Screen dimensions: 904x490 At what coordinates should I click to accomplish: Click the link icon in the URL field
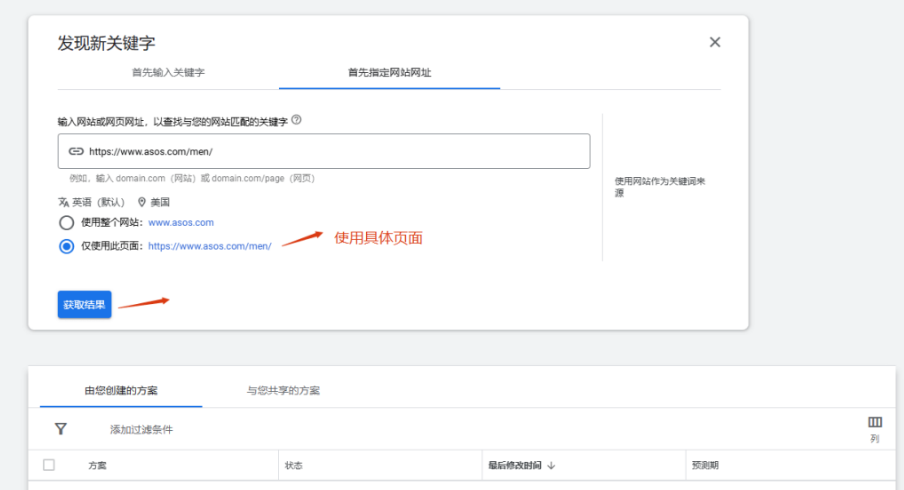(x=76, y=152)
